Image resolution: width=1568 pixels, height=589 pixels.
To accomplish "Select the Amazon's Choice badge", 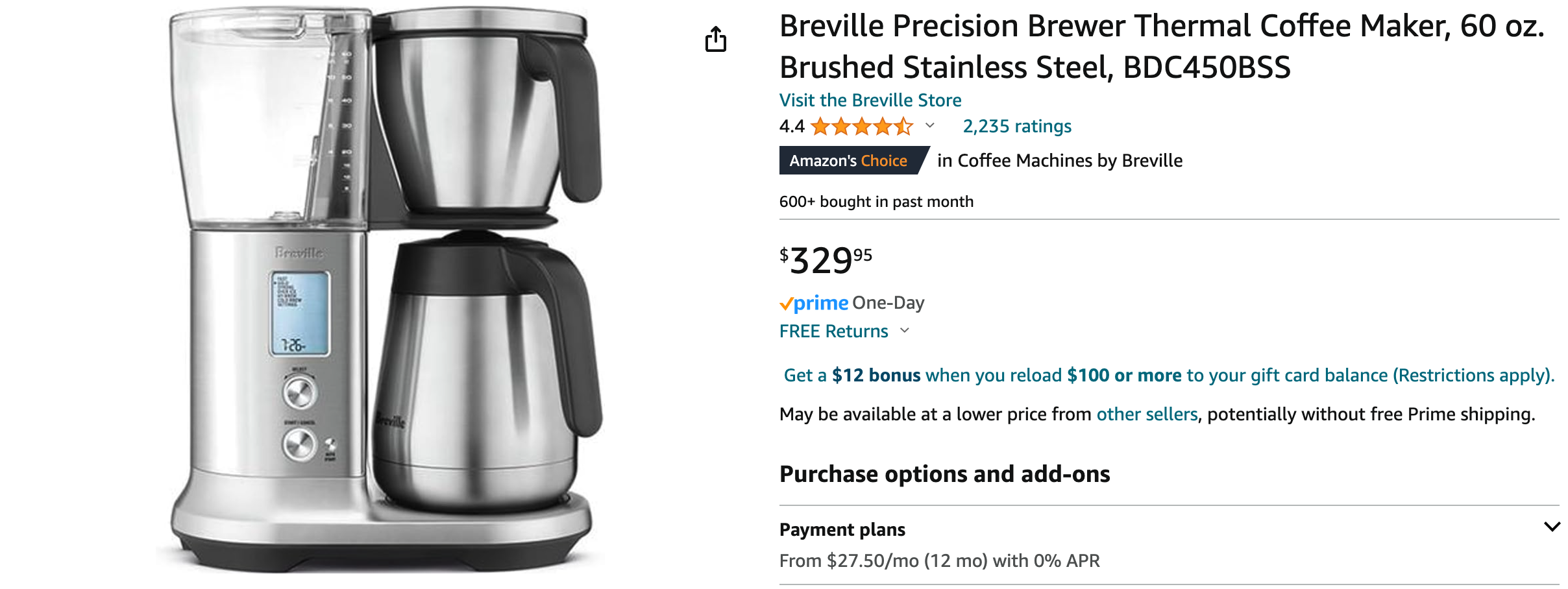I will [851, 160].
